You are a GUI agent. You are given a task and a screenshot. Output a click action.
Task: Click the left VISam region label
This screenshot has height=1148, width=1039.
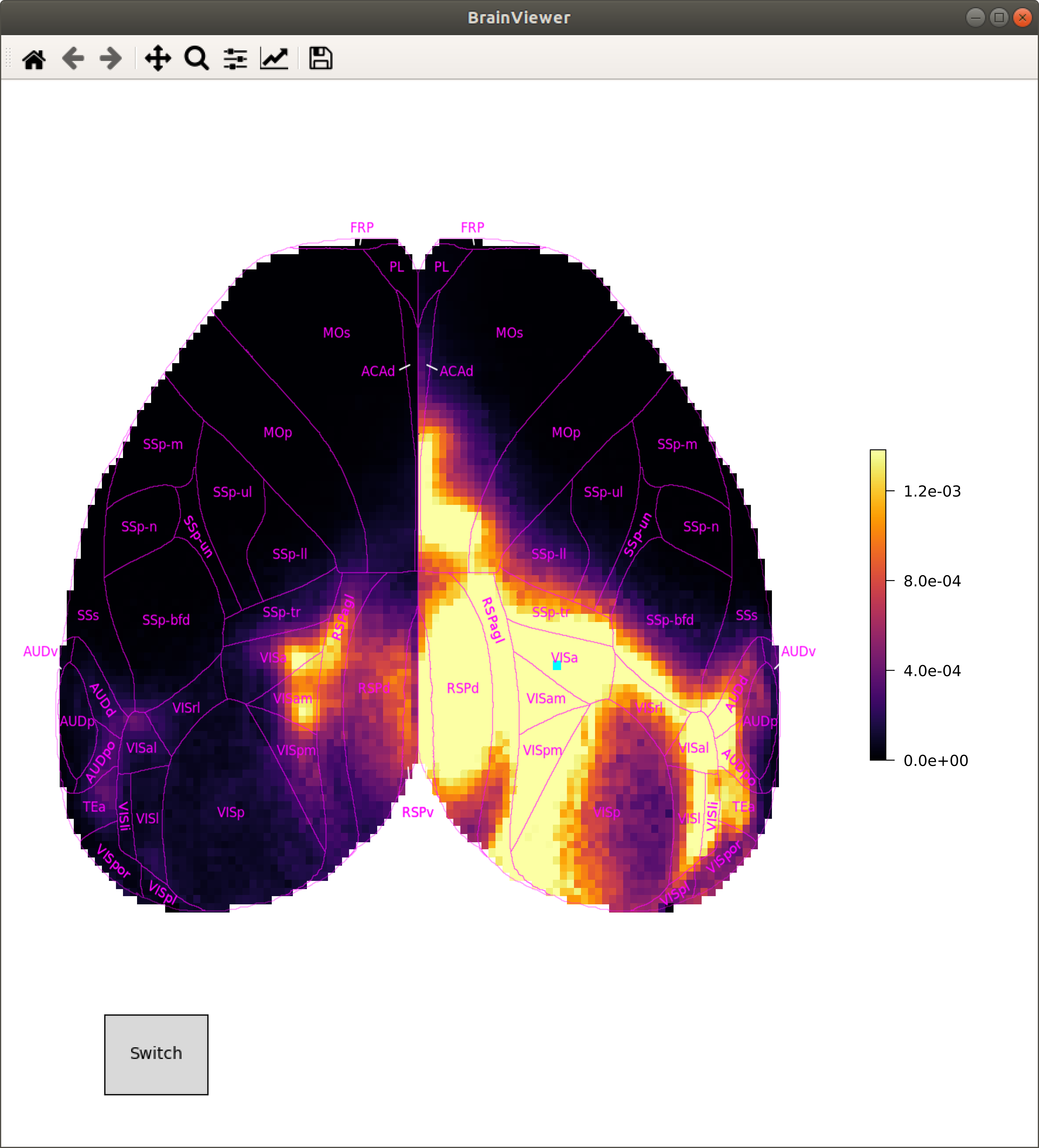pos(293,699)
